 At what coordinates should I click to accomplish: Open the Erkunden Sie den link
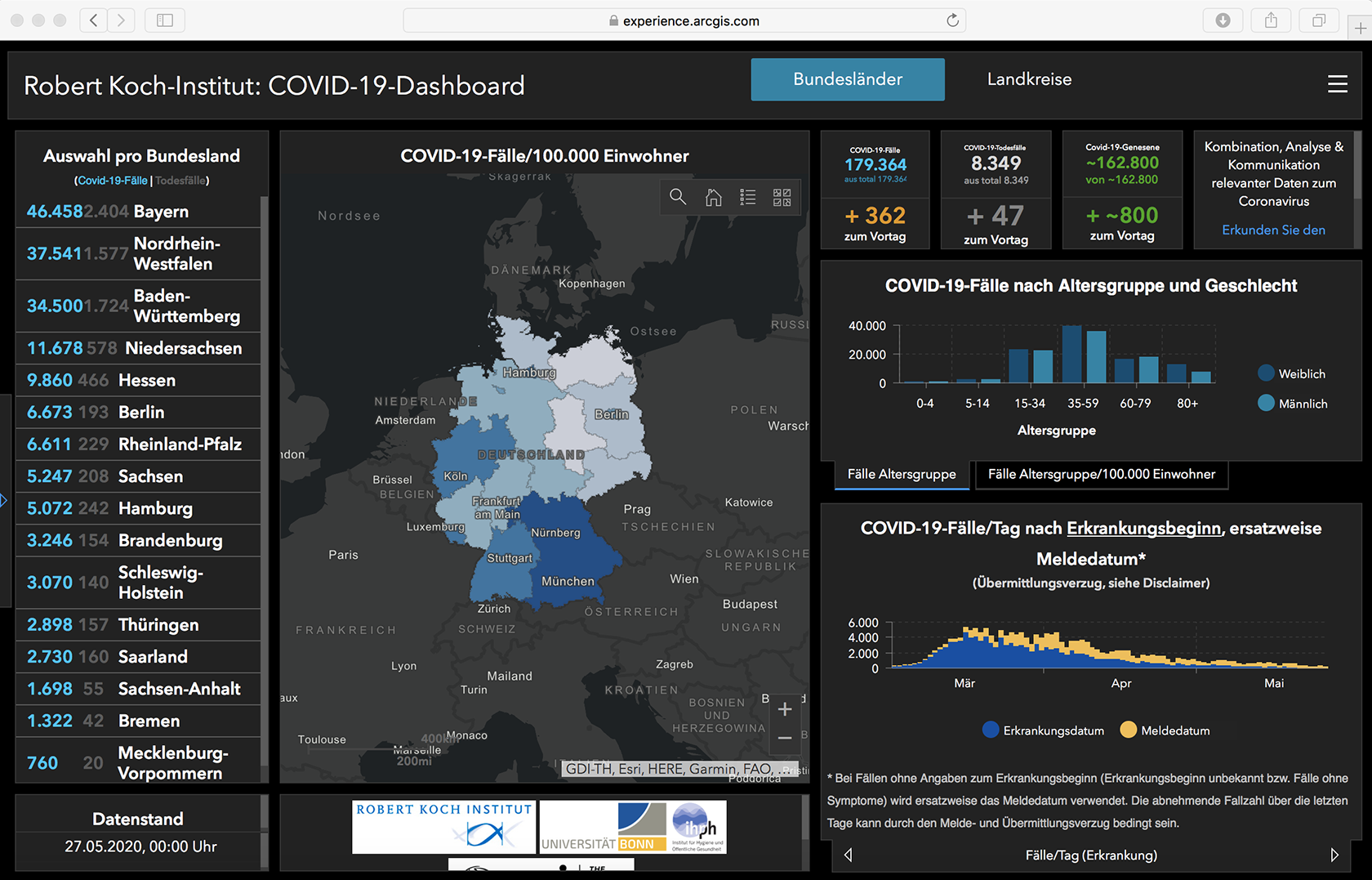tap(1273, 230)
